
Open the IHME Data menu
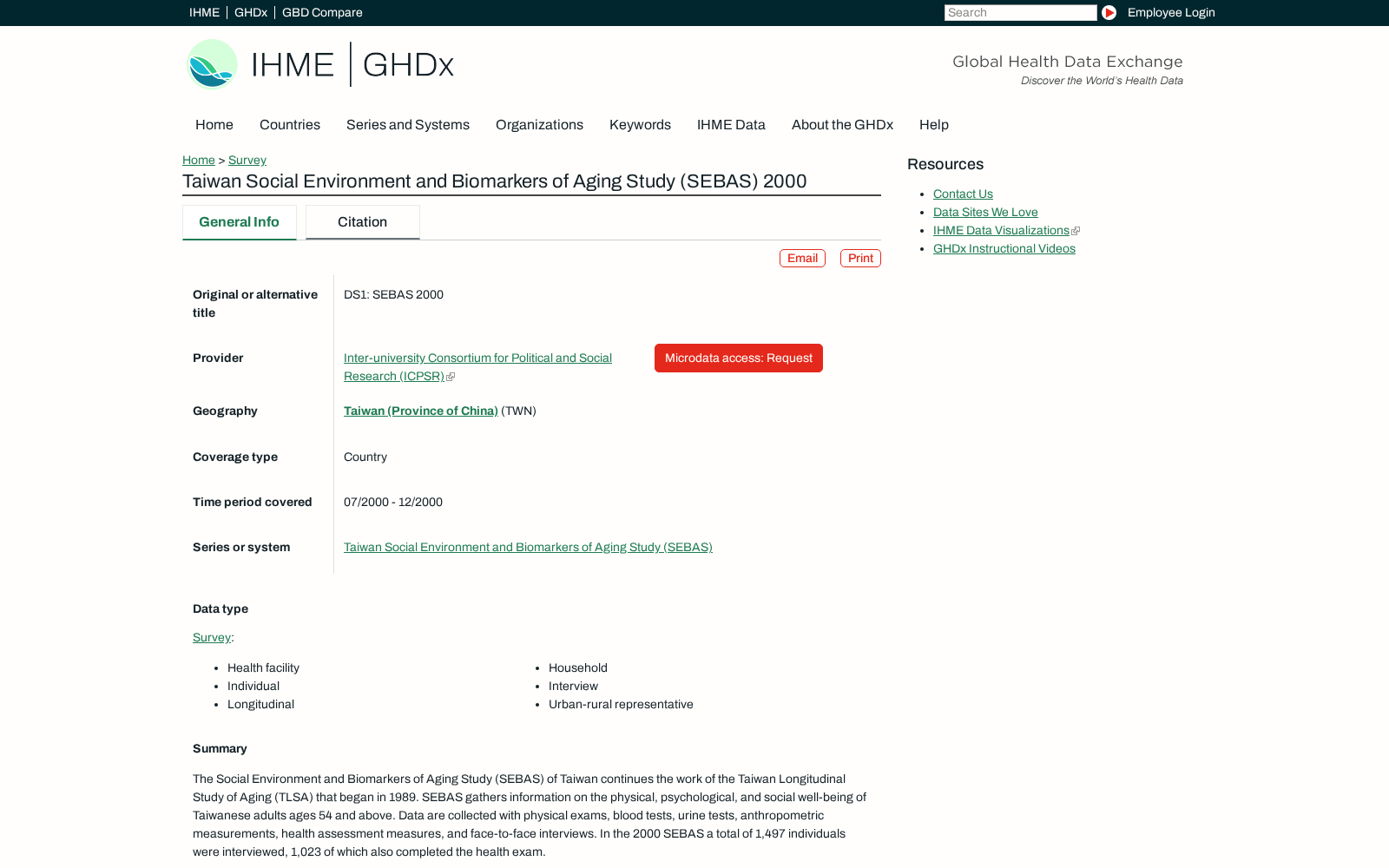731,125
